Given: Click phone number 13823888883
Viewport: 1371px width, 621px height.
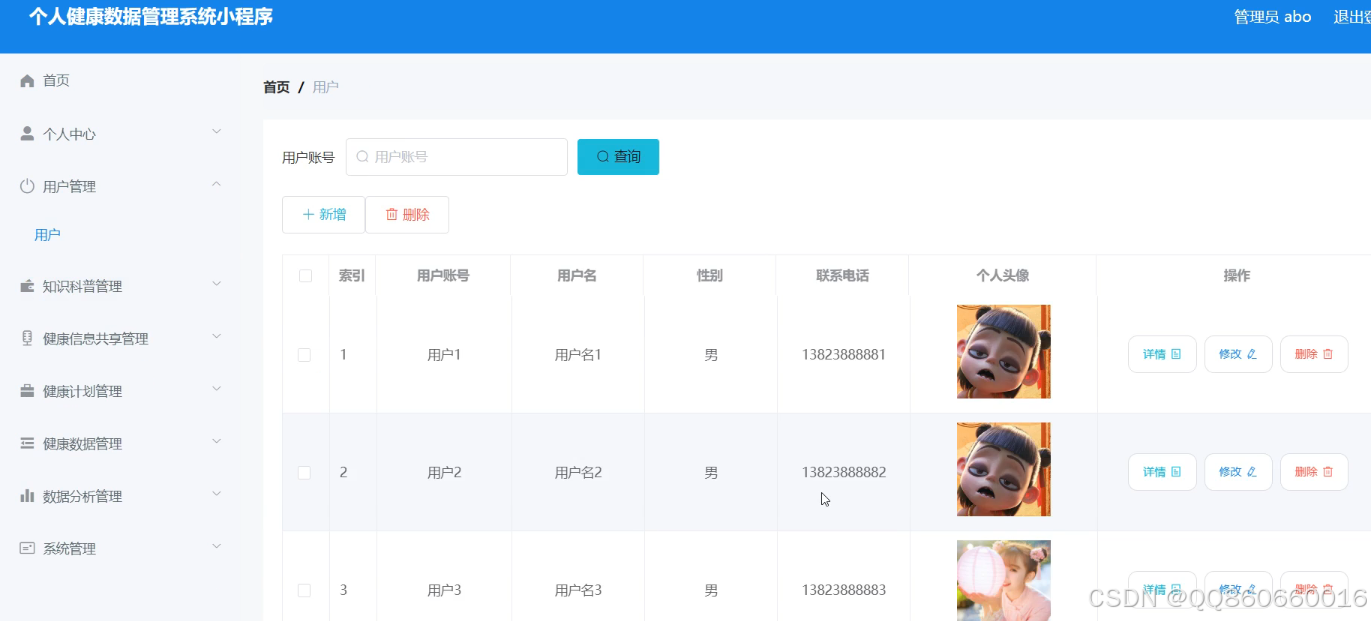Looking at the screenshot, I should (843, 590).
